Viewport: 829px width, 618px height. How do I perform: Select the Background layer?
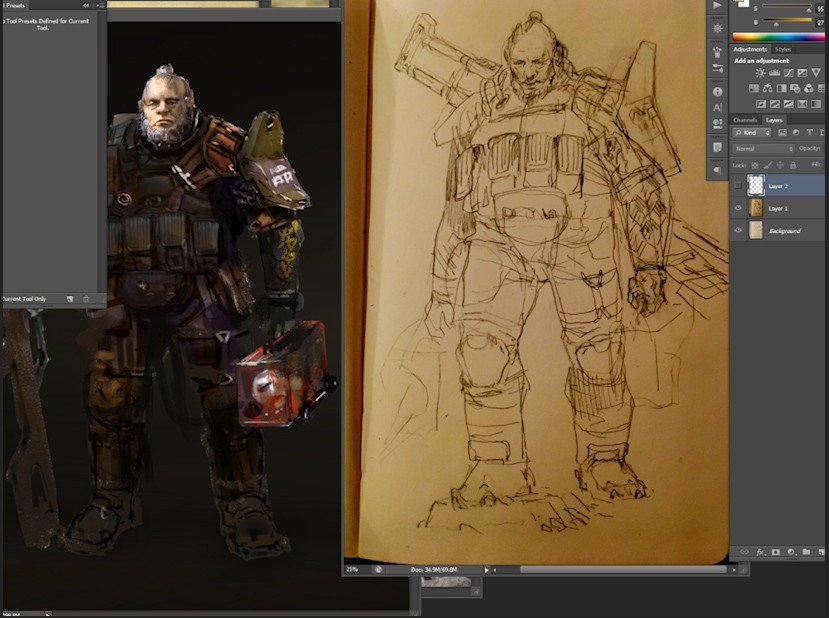(776, 230)
